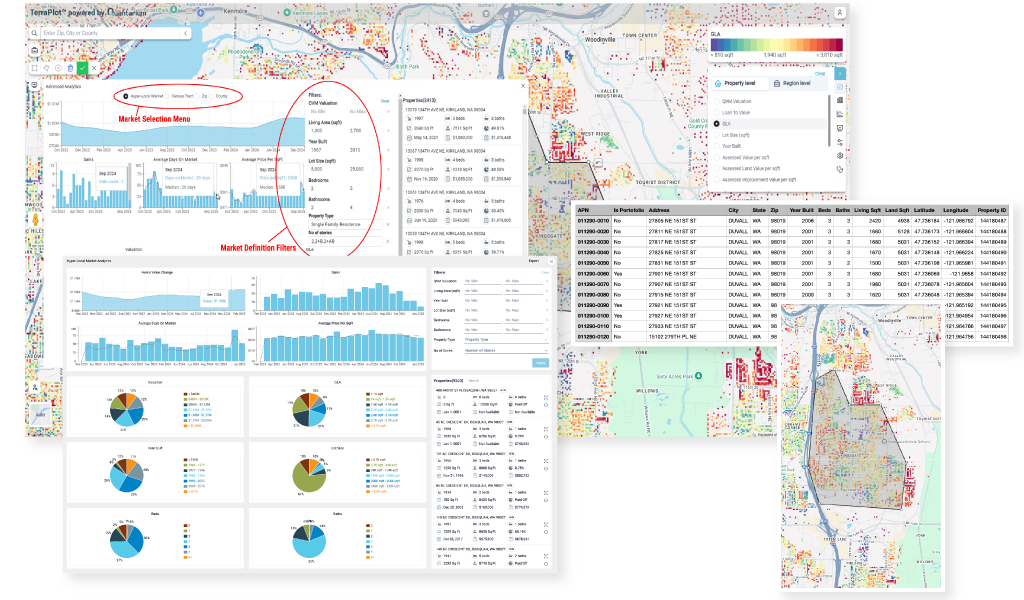Click the gear settings icon in the right sidebar
1024x600 pixels.
tap(840, 155)
